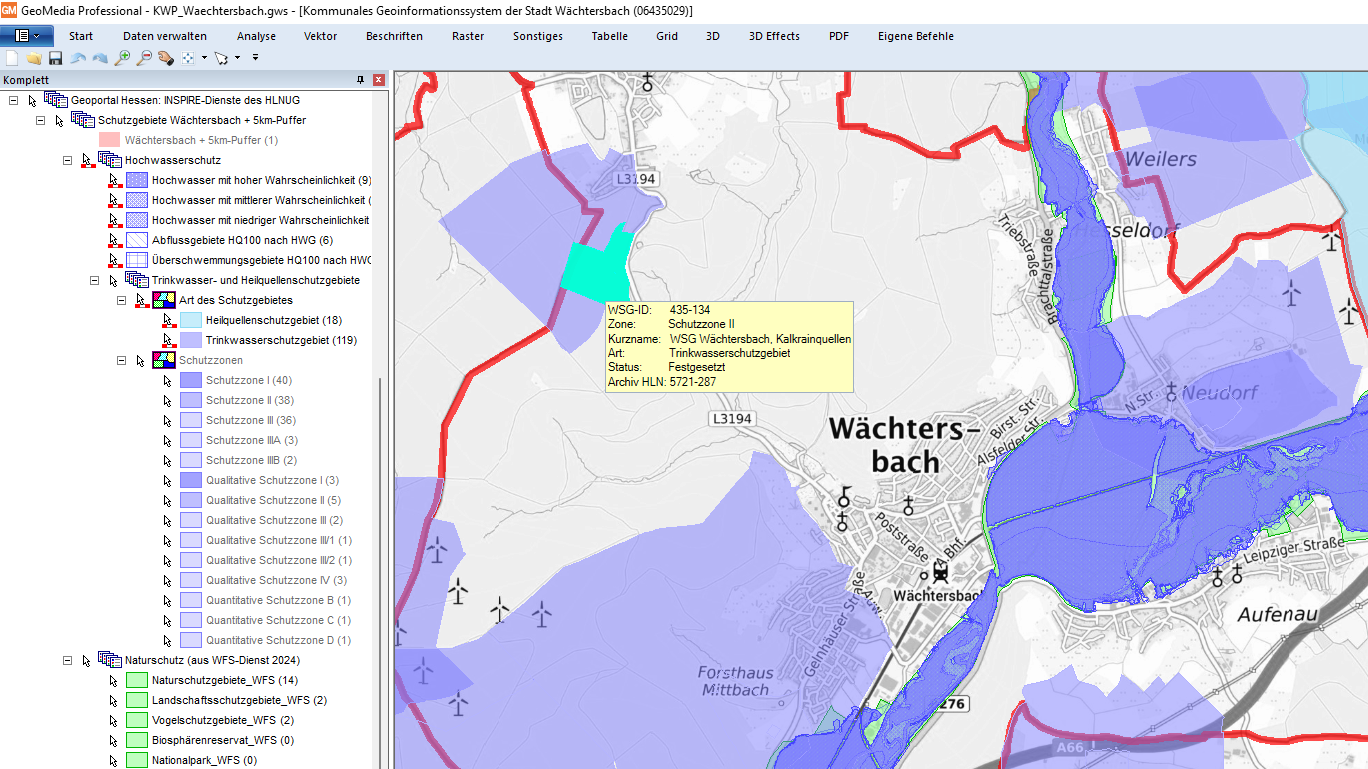Open a file with the folder icon
The height and width of the screenshot is (769, 1368).
click(34, 58)
